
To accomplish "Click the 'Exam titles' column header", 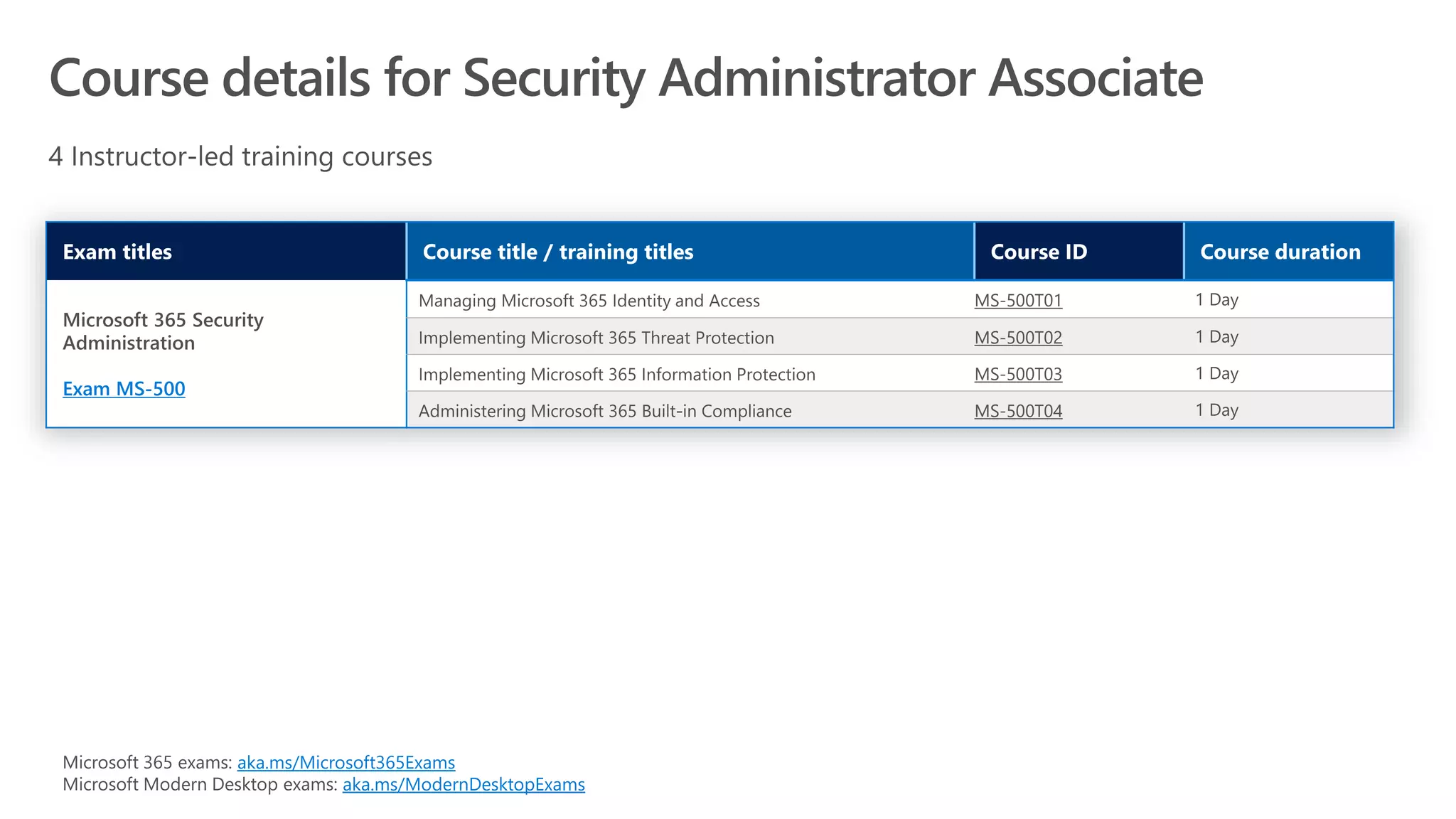I will 226,252.
